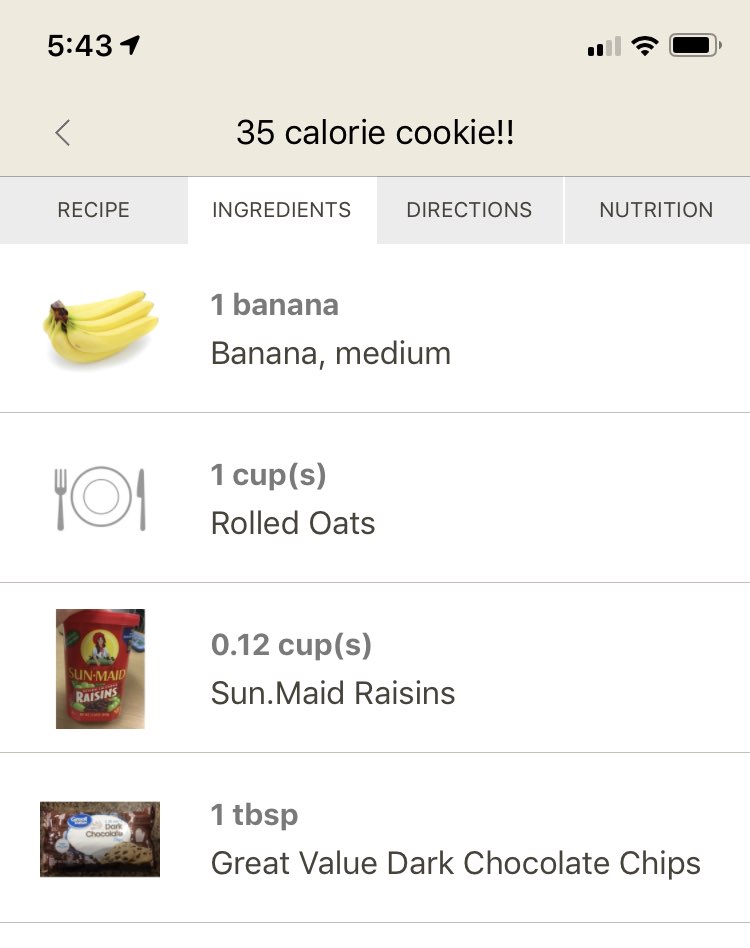Tap the 0.12 cup(s) quantity label

point(291,645)
